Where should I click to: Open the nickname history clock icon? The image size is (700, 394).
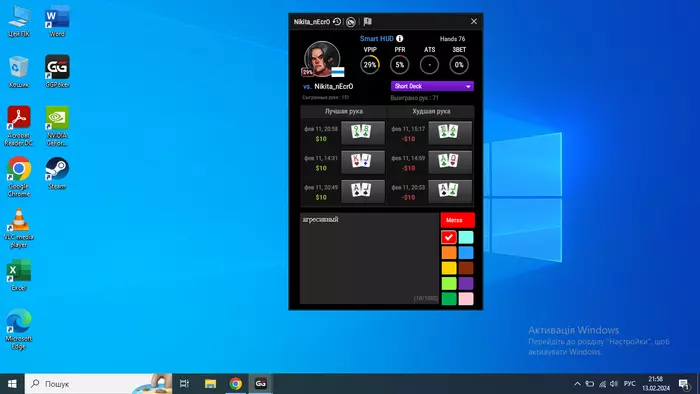point(337,21)
